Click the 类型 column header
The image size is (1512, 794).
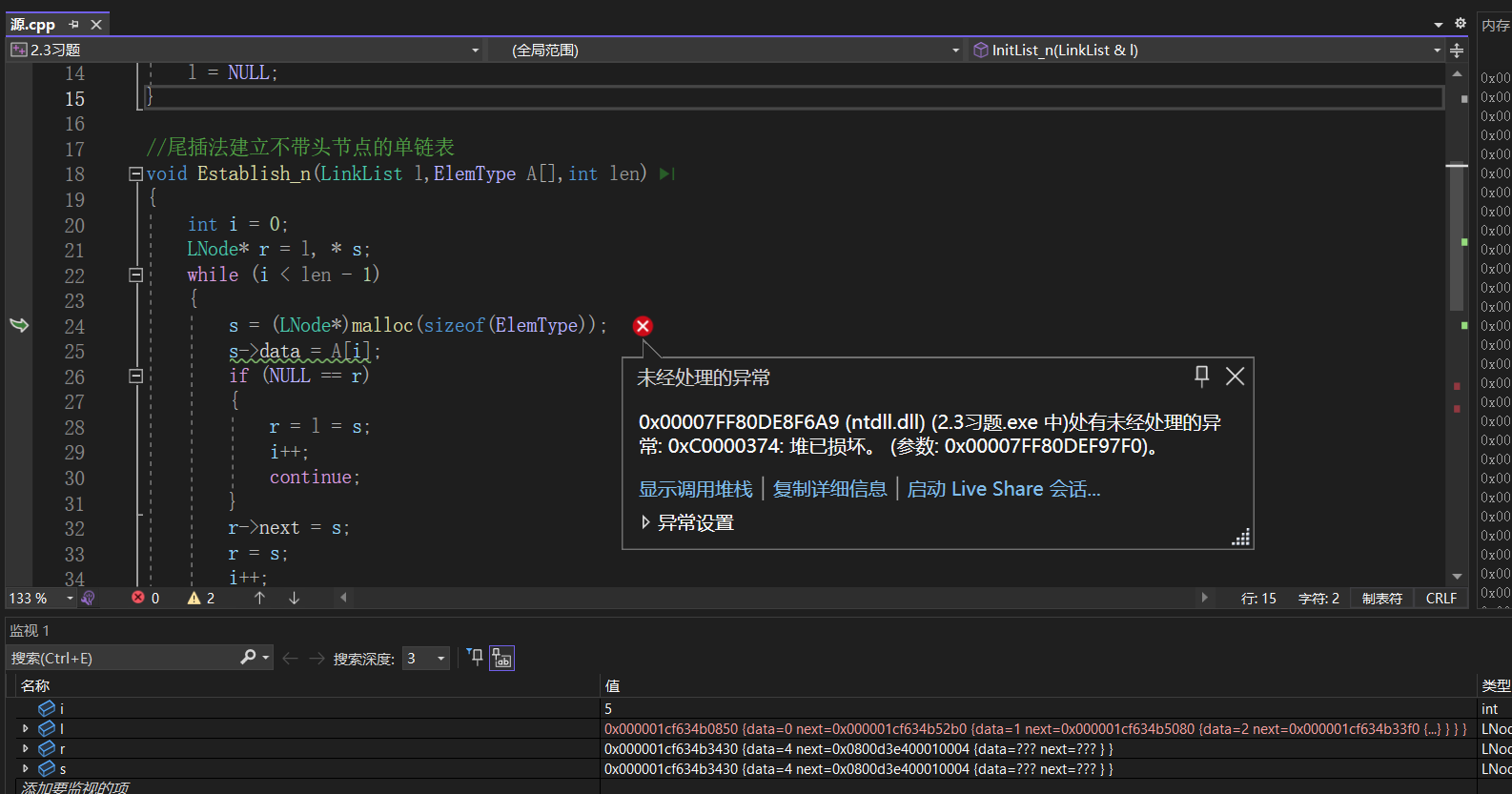click(1495, 685)
